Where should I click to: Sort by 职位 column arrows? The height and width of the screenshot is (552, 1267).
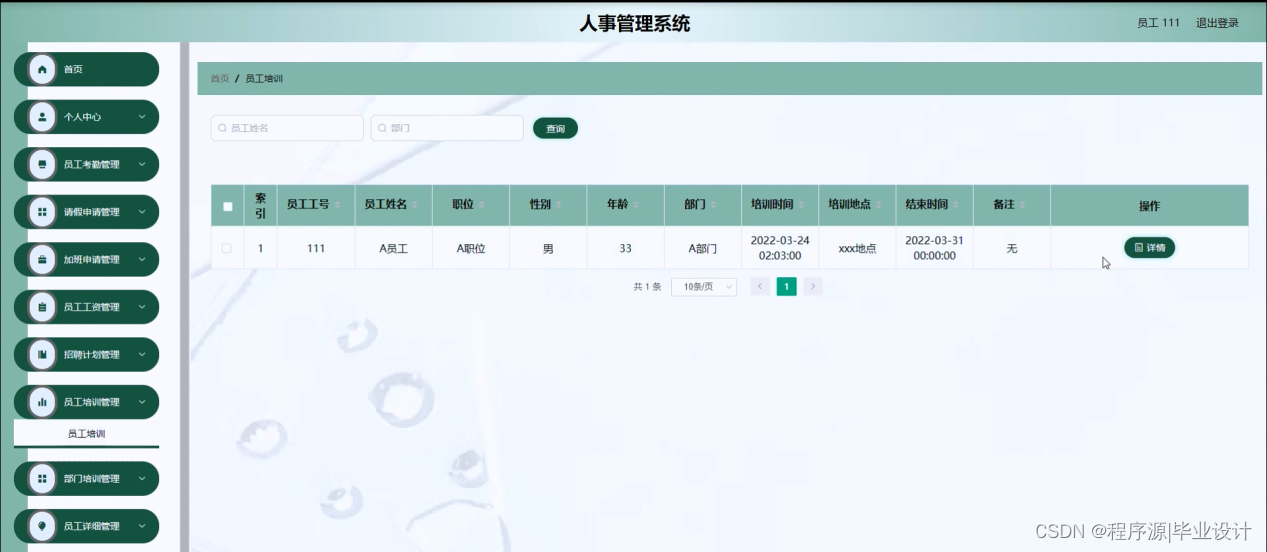(483, 205)
